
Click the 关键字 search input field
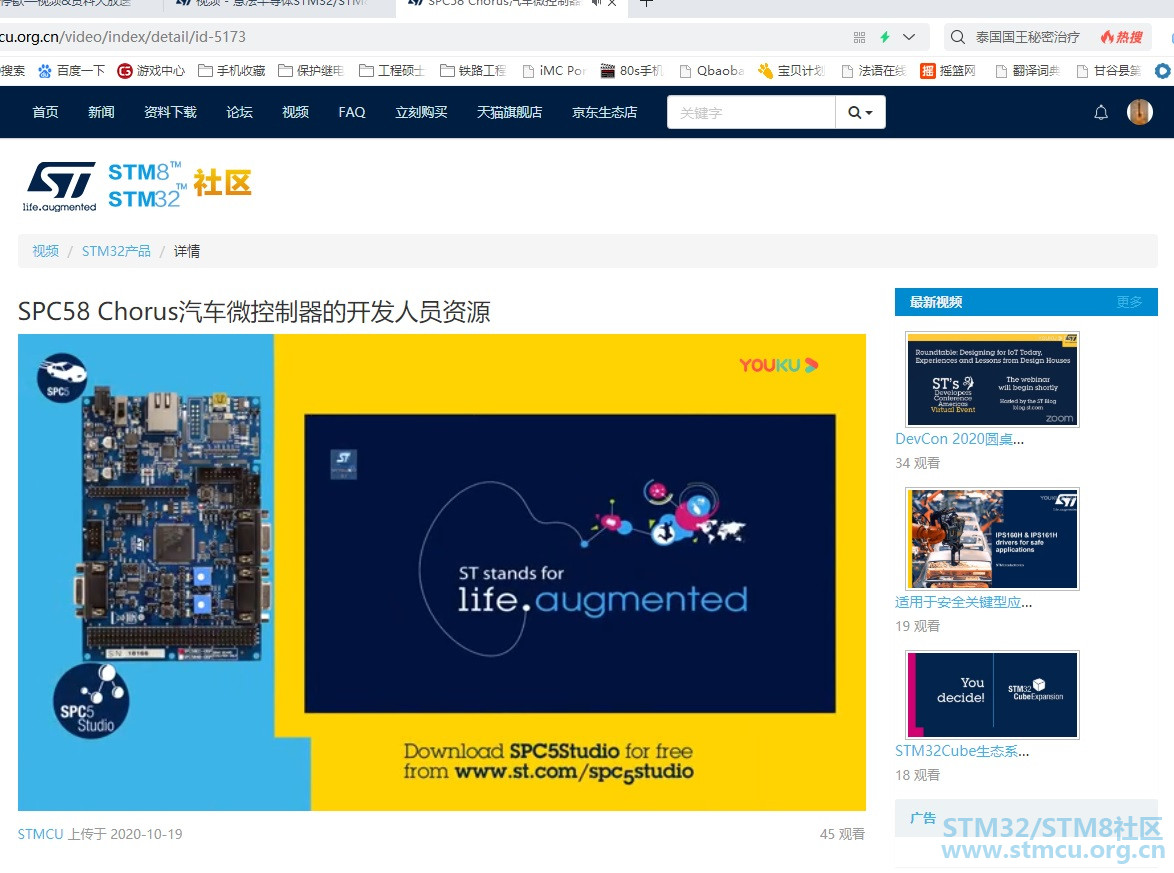click(x=751, y=112)
